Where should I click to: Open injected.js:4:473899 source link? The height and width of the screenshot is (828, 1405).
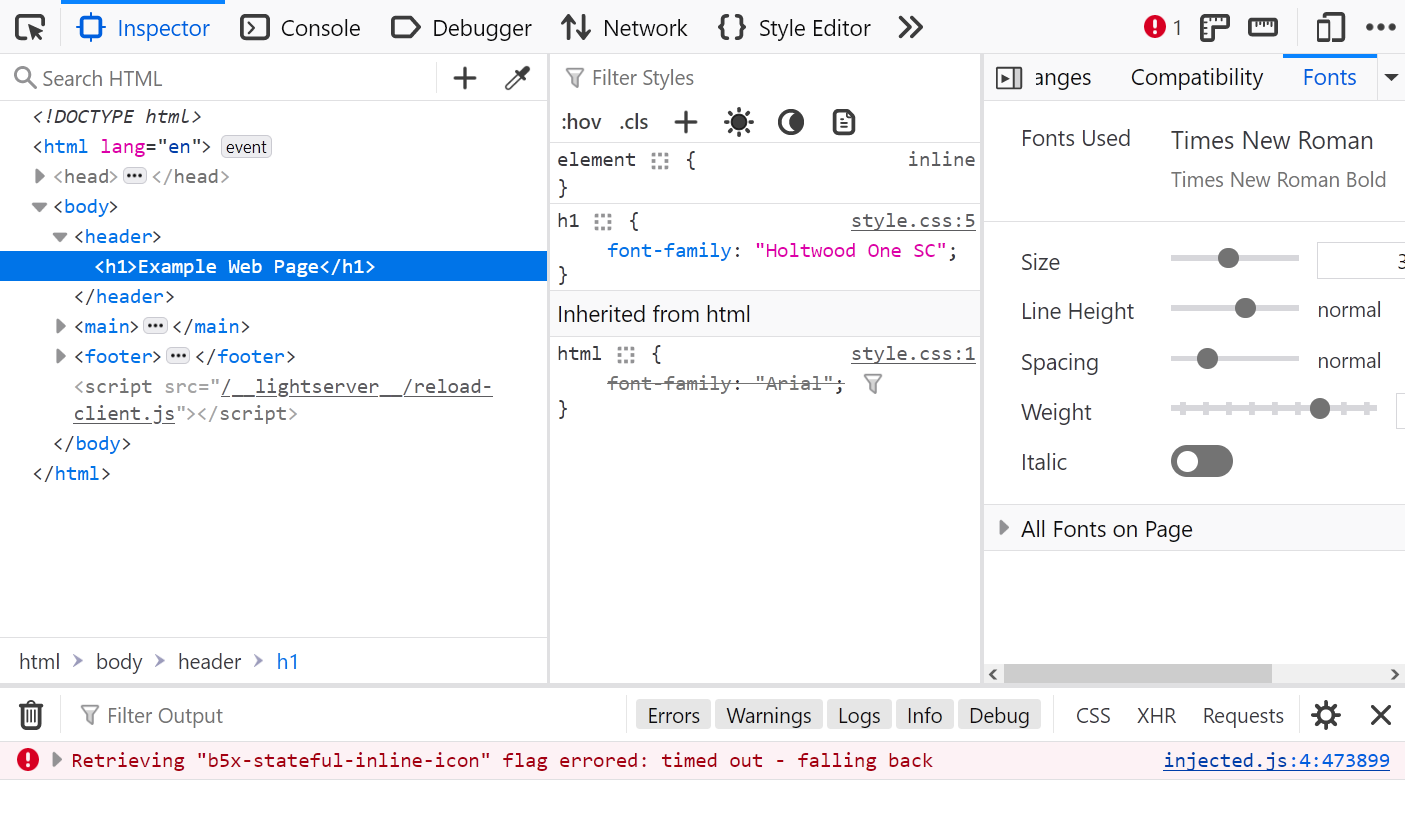(x=1276, y=760)
